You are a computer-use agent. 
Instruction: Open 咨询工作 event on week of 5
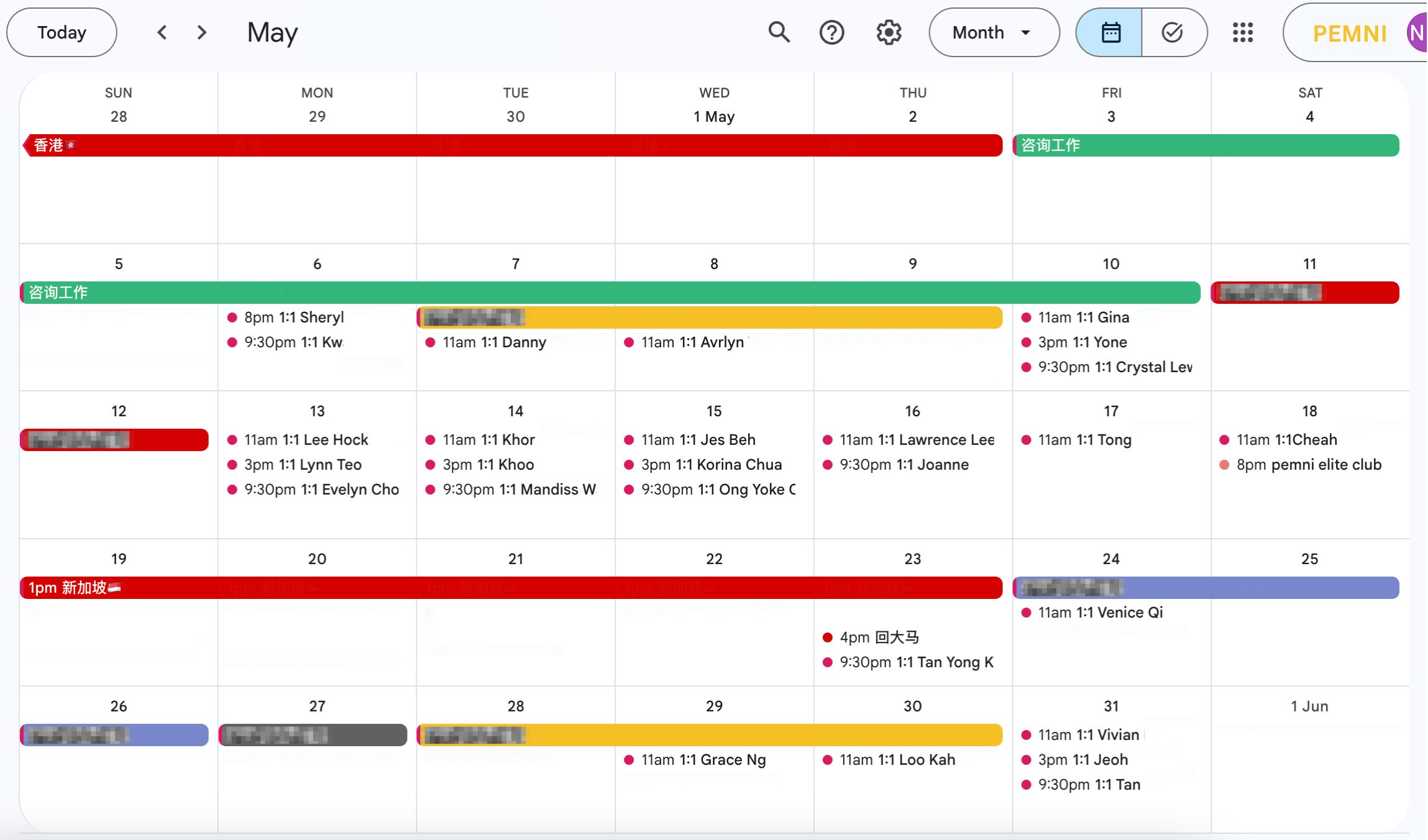click(610, 293)
